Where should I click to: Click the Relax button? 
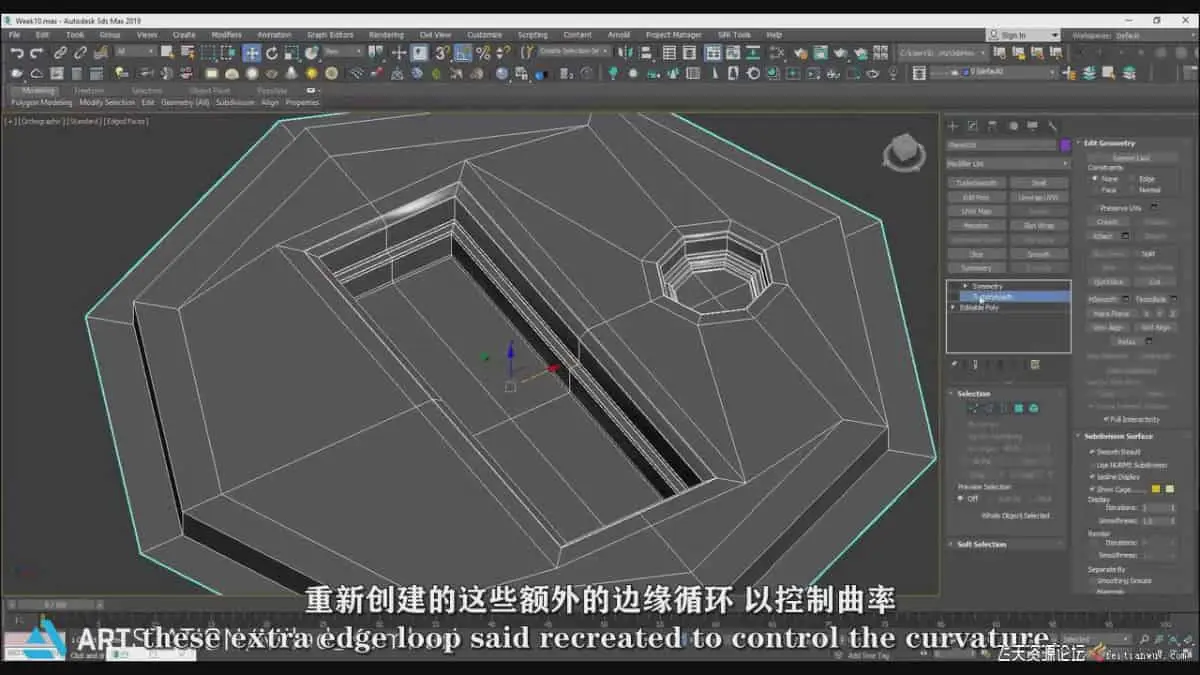click(x=1126, y=342)
